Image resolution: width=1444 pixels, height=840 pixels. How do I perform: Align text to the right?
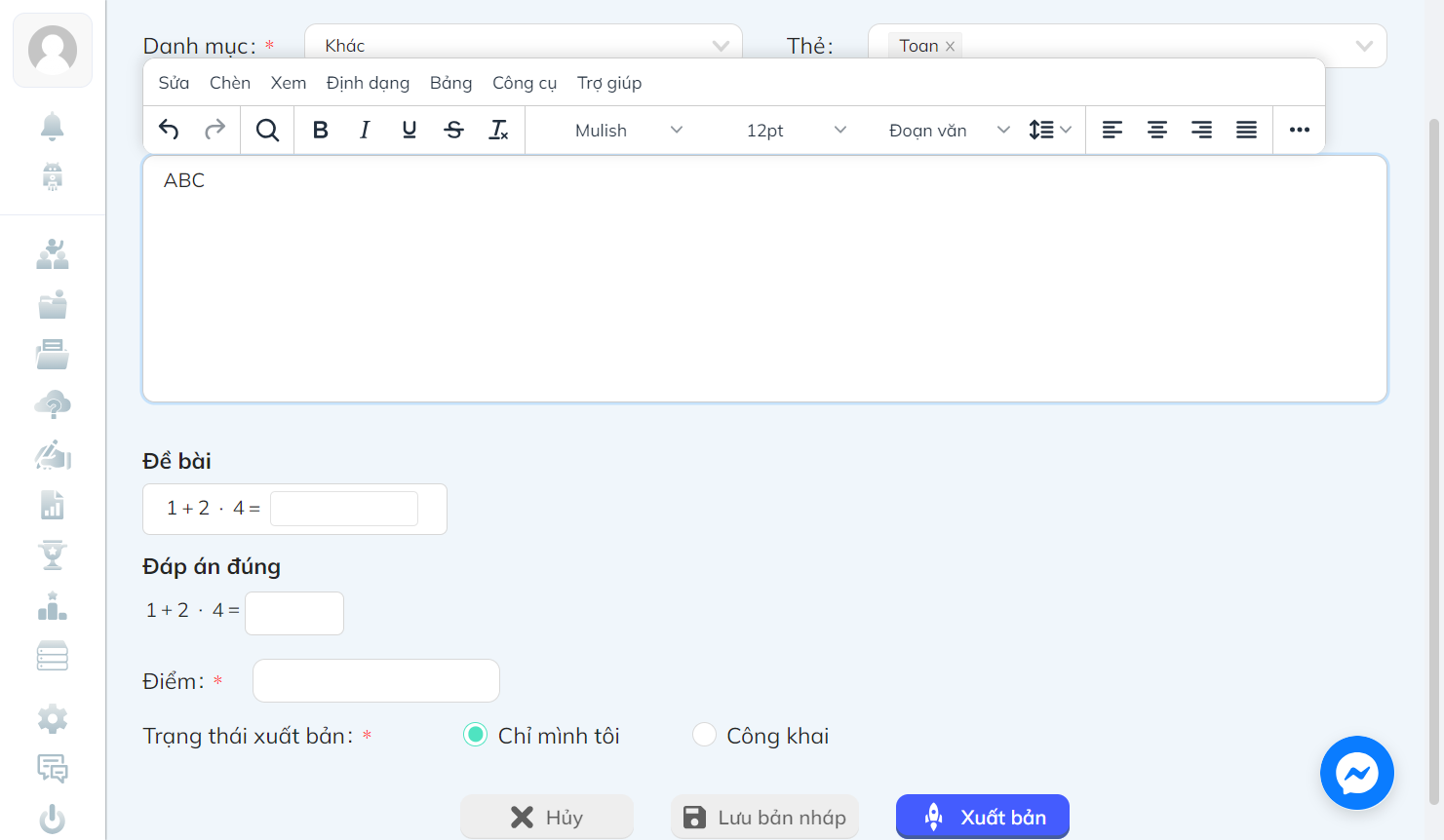[1202, 130]
